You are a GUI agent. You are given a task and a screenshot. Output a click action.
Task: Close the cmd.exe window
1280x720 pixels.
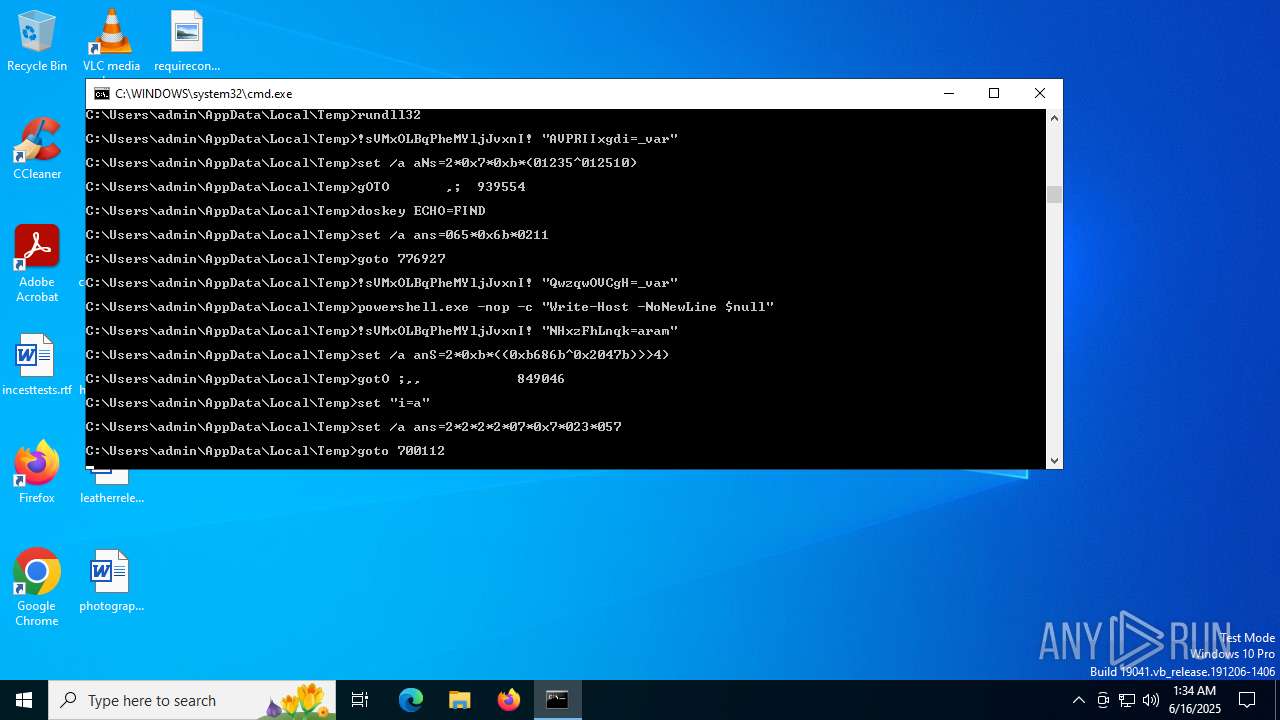coord(1040,93)
